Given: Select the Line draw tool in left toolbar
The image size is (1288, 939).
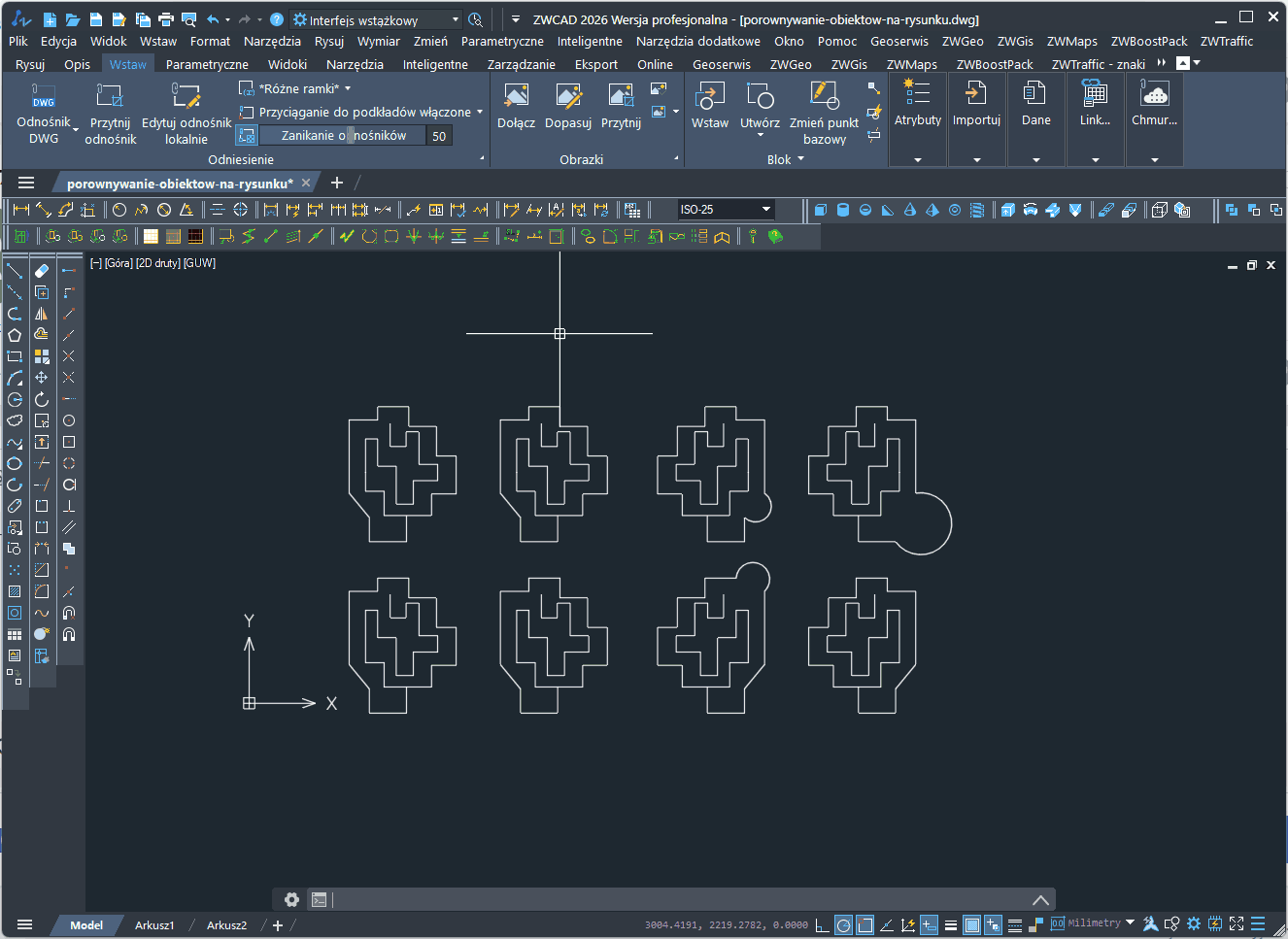Looking at the screenshot, I should point(15,271).
